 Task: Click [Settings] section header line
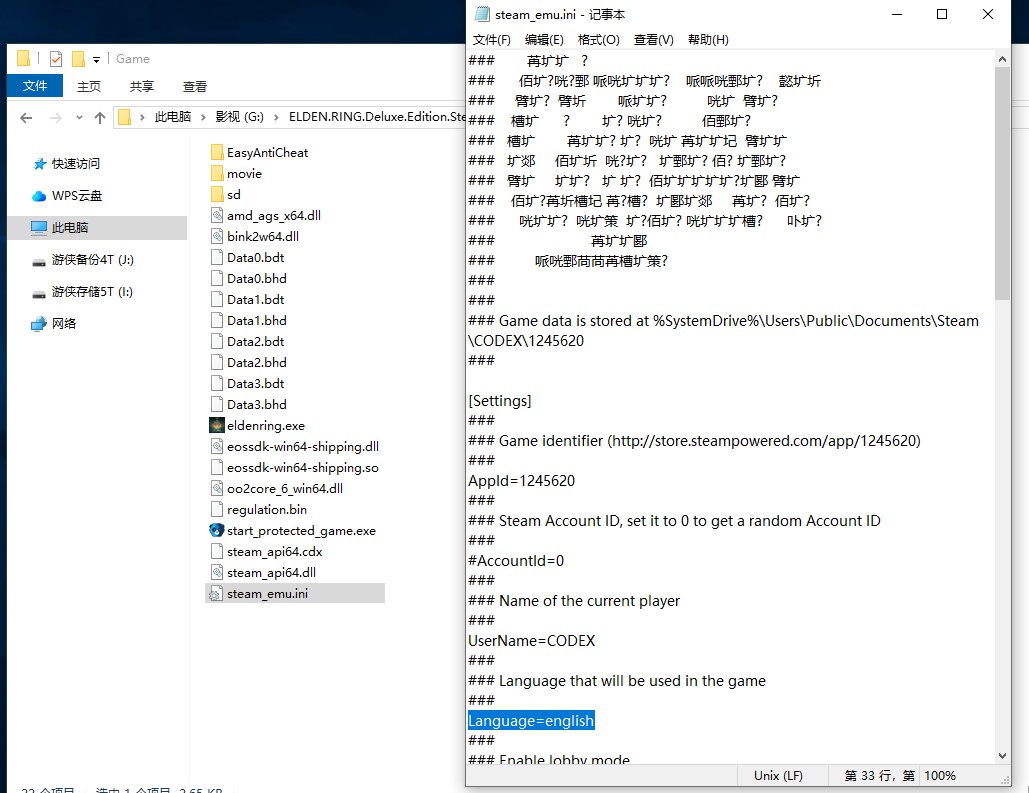pyautogui.click(x=500, y=400)
